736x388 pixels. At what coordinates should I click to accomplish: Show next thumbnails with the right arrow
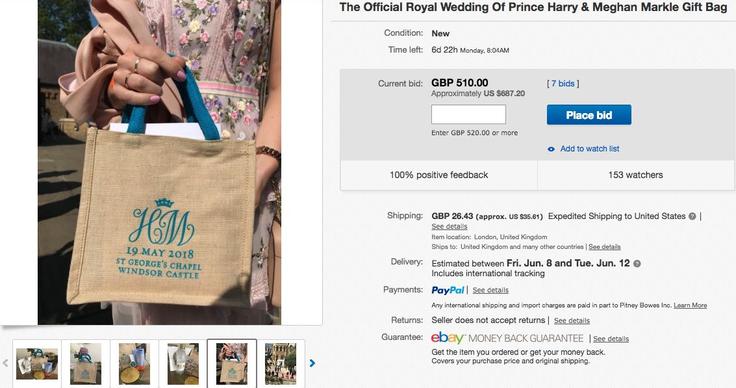click(x=312, y=363)
